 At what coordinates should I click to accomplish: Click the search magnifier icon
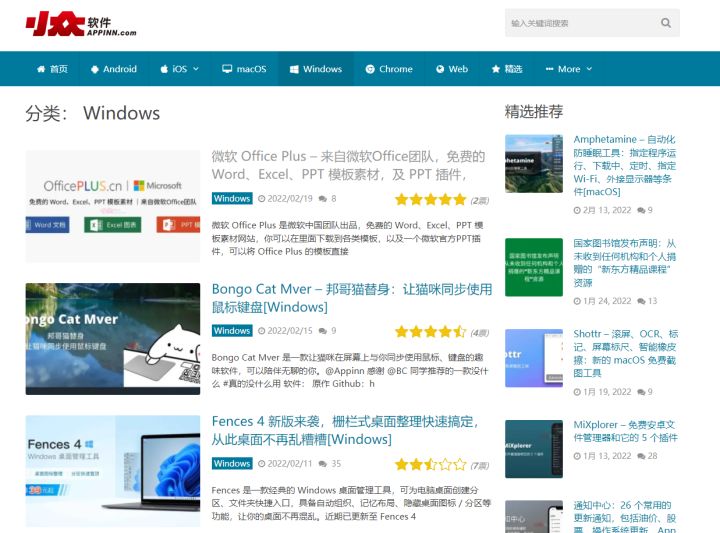coord(665,22)
